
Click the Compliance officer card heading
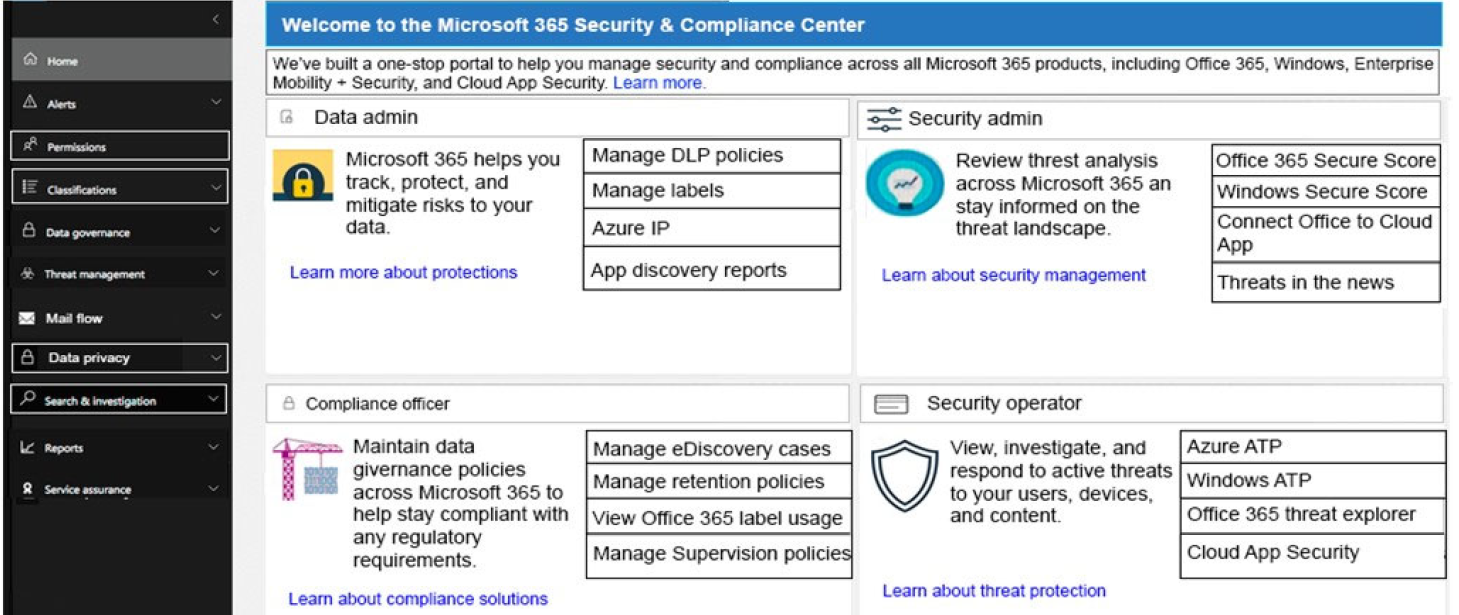[x=378, y=404]
